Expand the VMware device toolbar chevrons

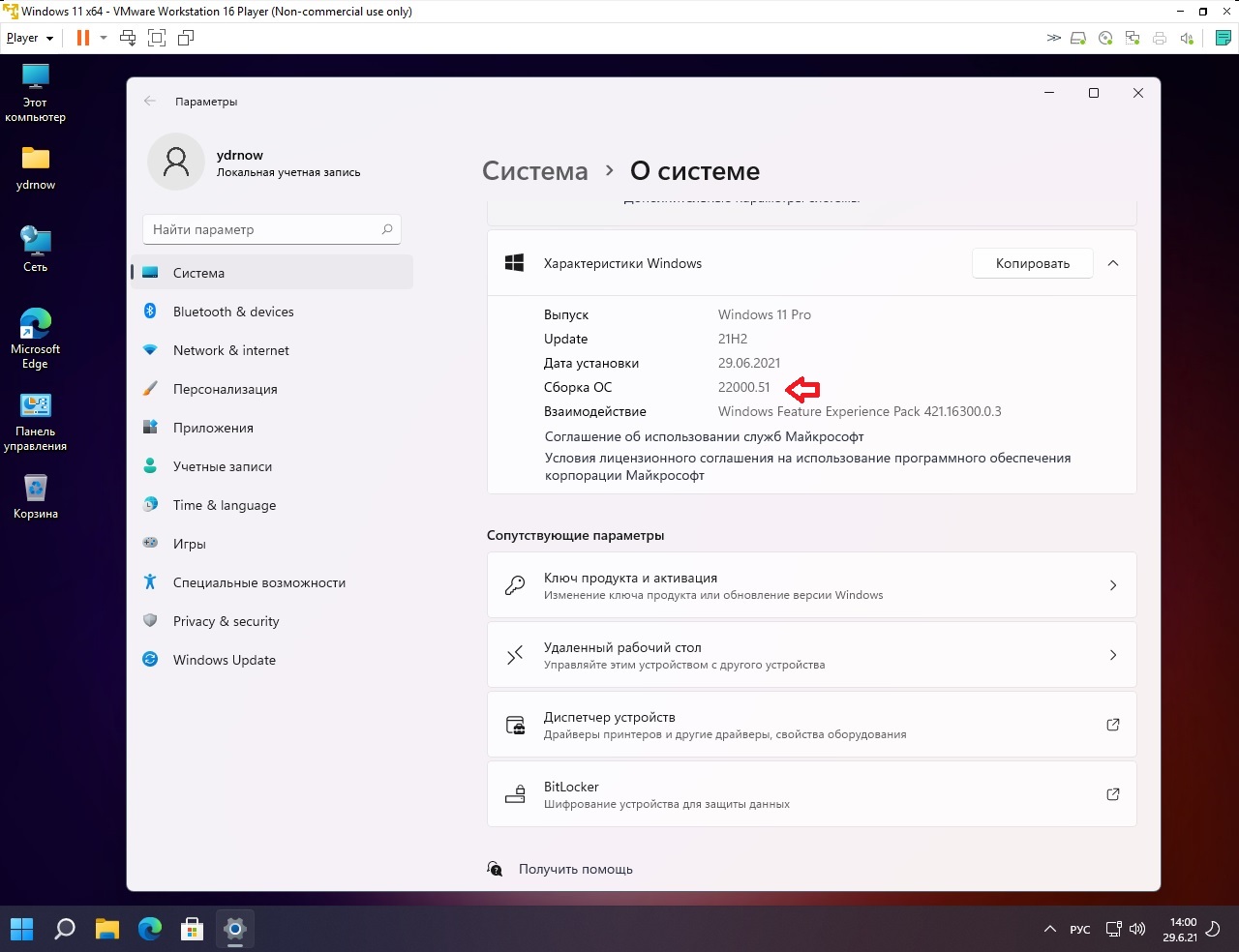point(1054,38)
